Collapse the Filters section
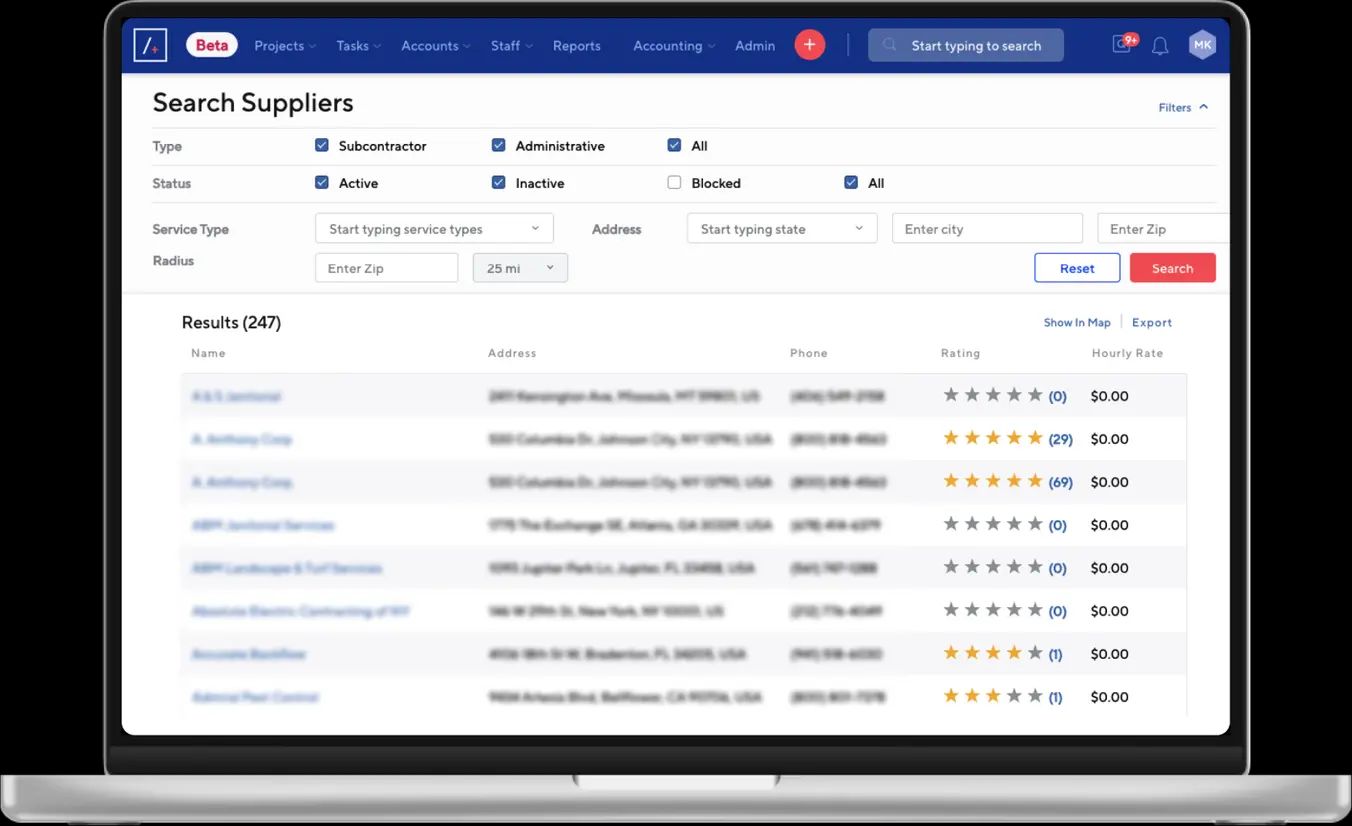 coord(1183,107)
